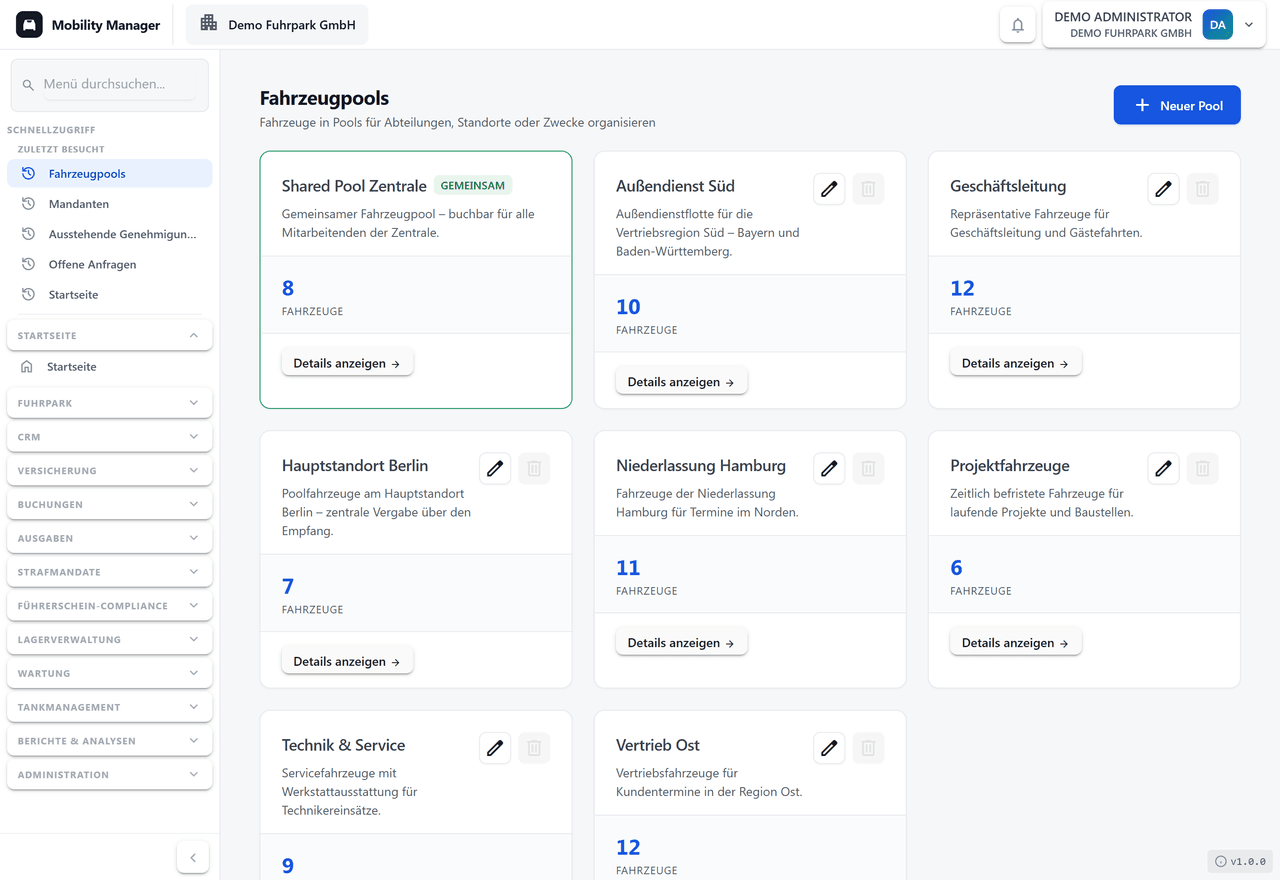Create a new pool with Neuer Pool
The image size is (1280, 880).
[1177, 105]
